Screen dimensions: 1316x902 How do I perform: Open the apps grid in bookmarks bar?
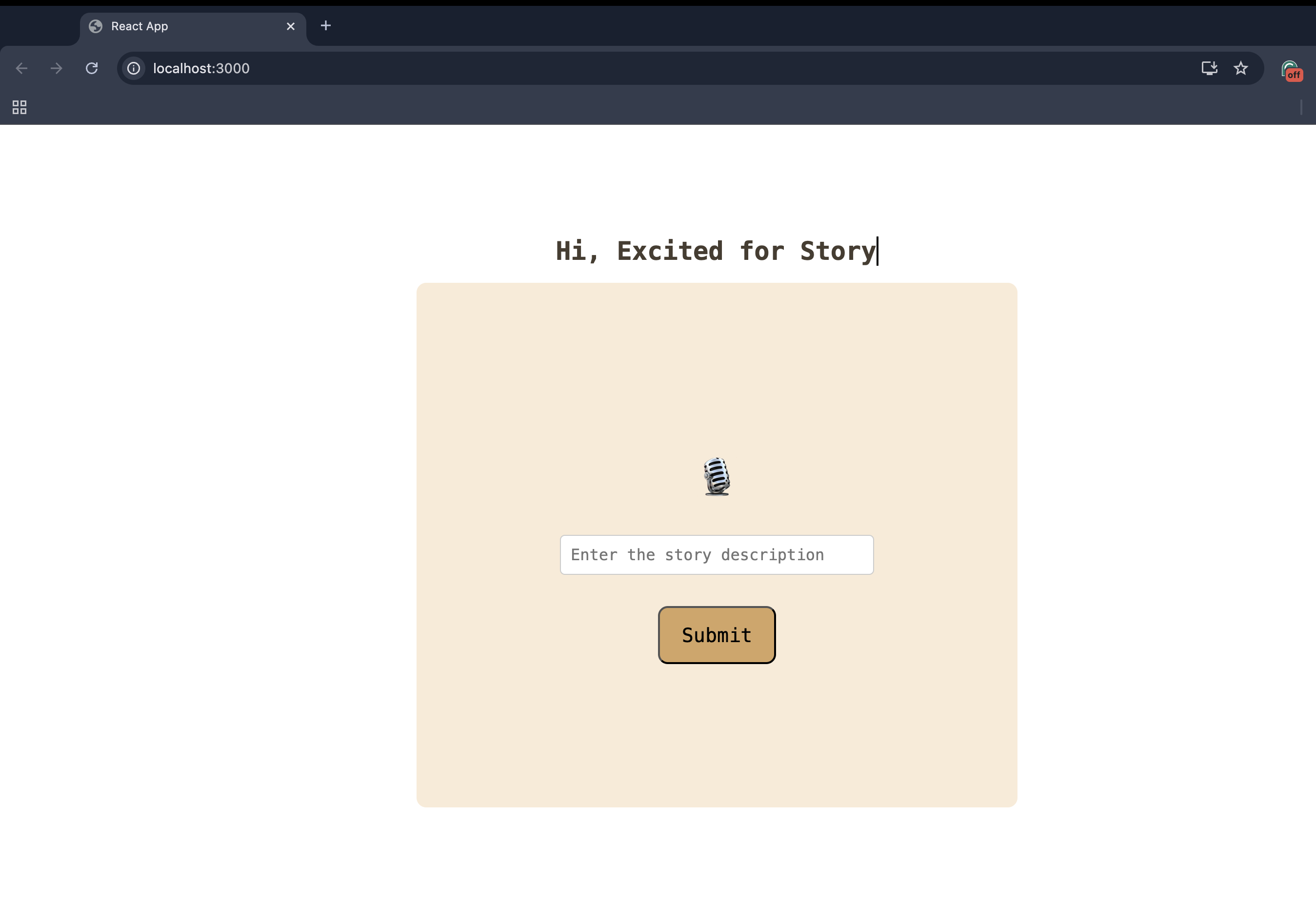20,107
